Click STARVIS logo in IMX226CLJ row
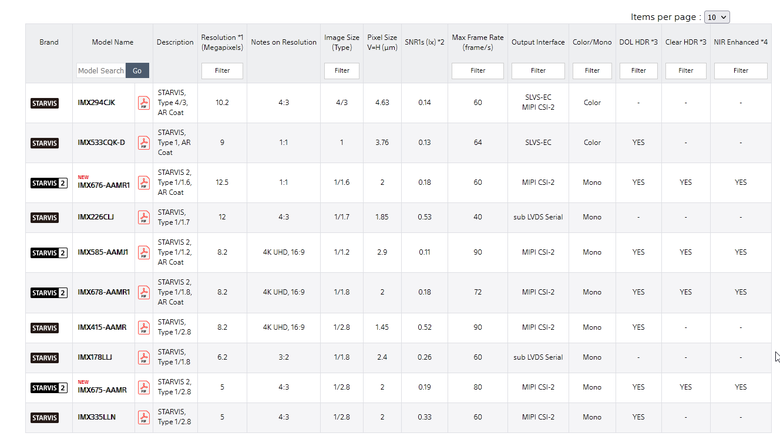 [x=45, y=218]
